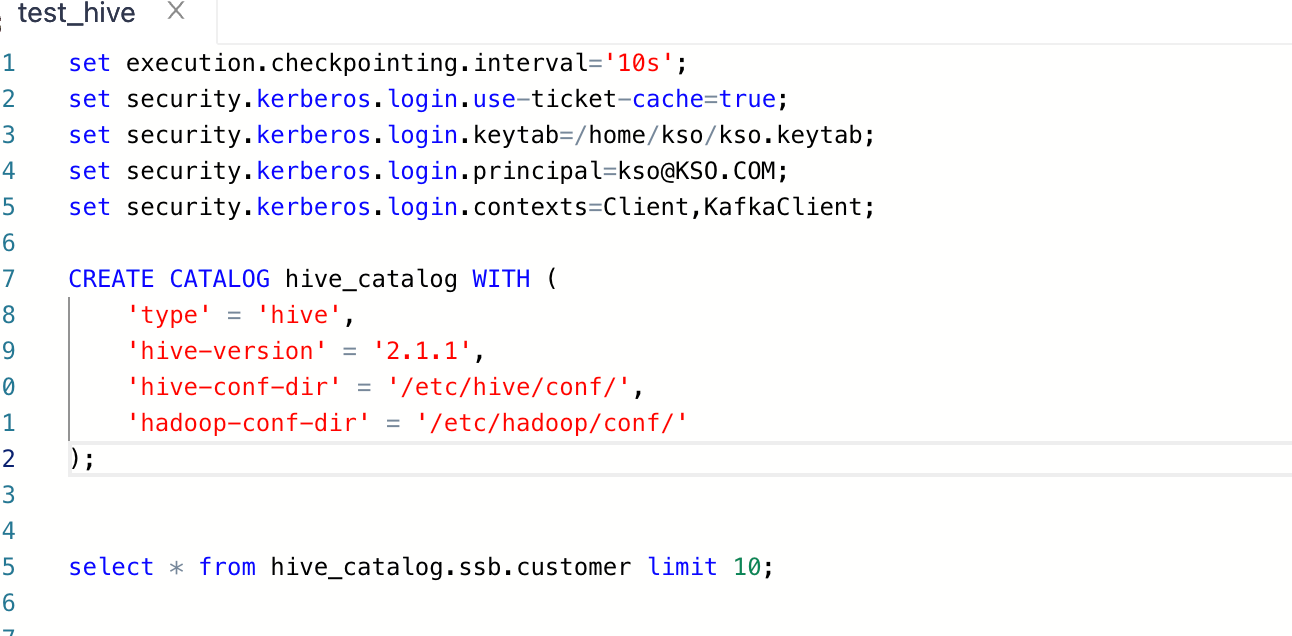
Task: Click the 'type' property key
Action: click(x=169, y=315)
